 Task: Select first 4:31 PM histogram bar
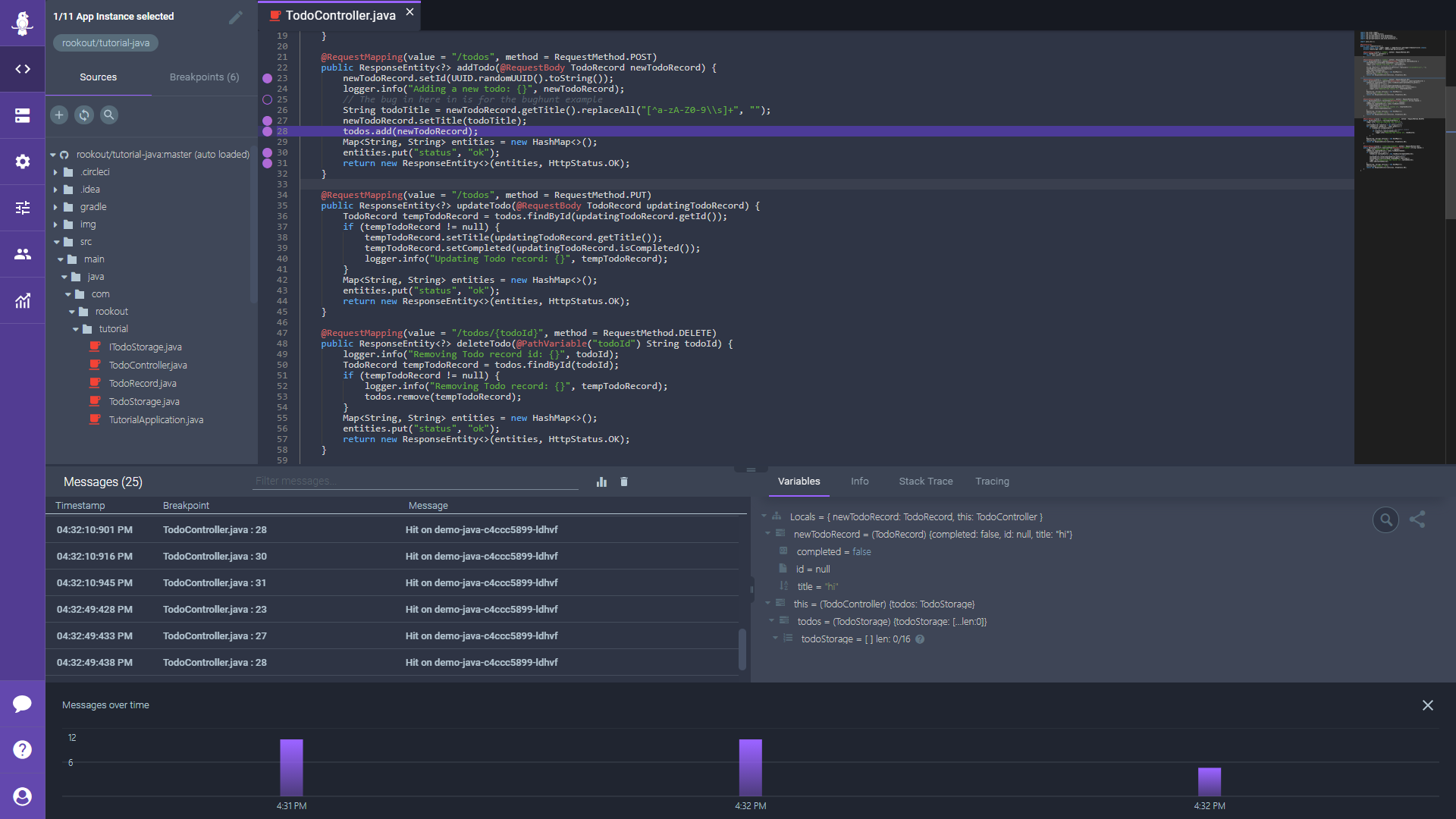291,767
